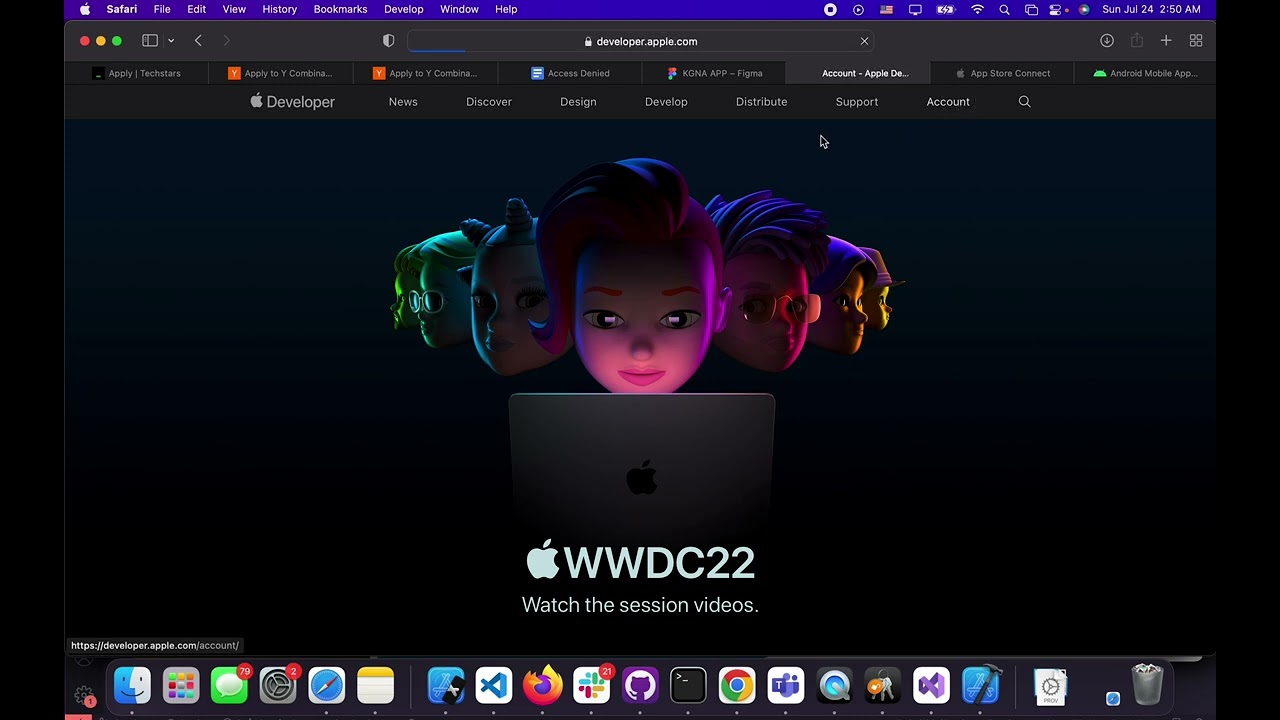Open the Distribute section

(x=761, y=102)
